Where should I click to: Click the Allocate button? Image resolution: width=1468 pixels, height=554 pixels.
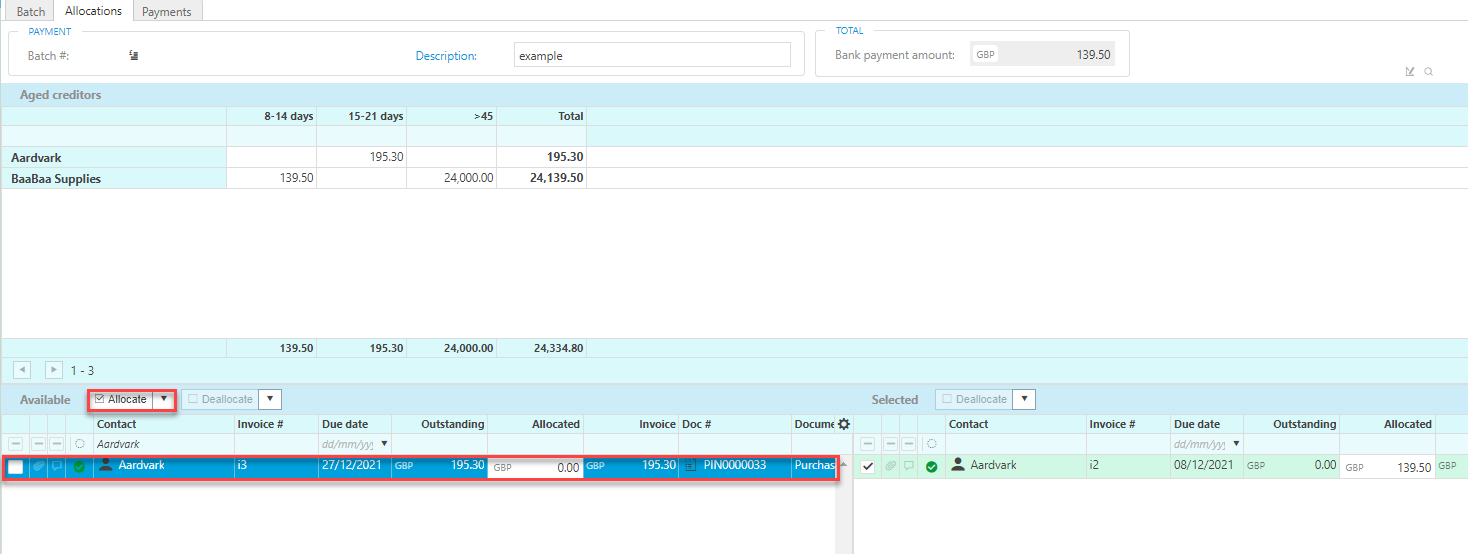(120, 400)
